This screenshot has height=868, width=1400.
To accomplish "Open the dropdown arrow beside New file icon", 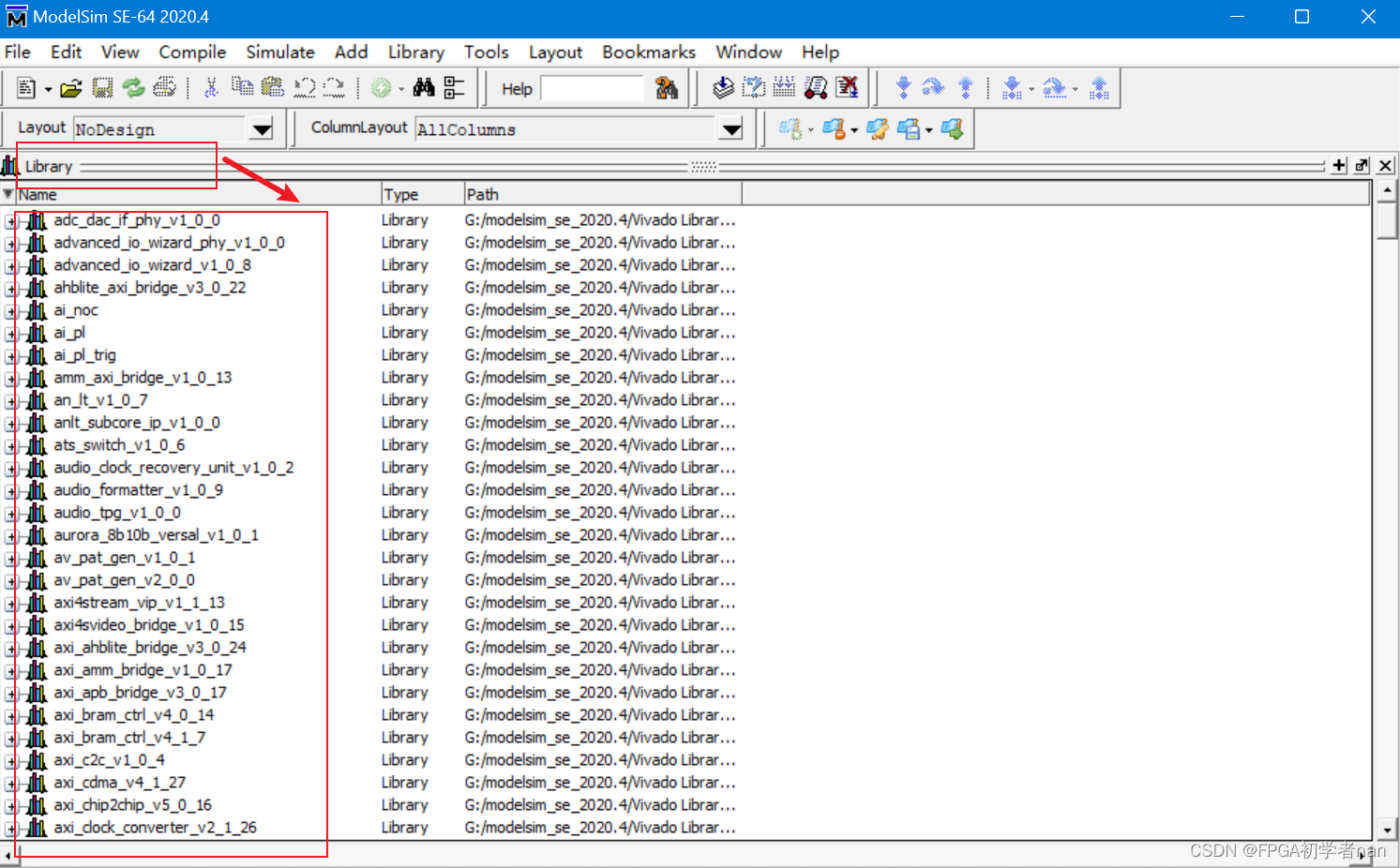I will (48, 90).
